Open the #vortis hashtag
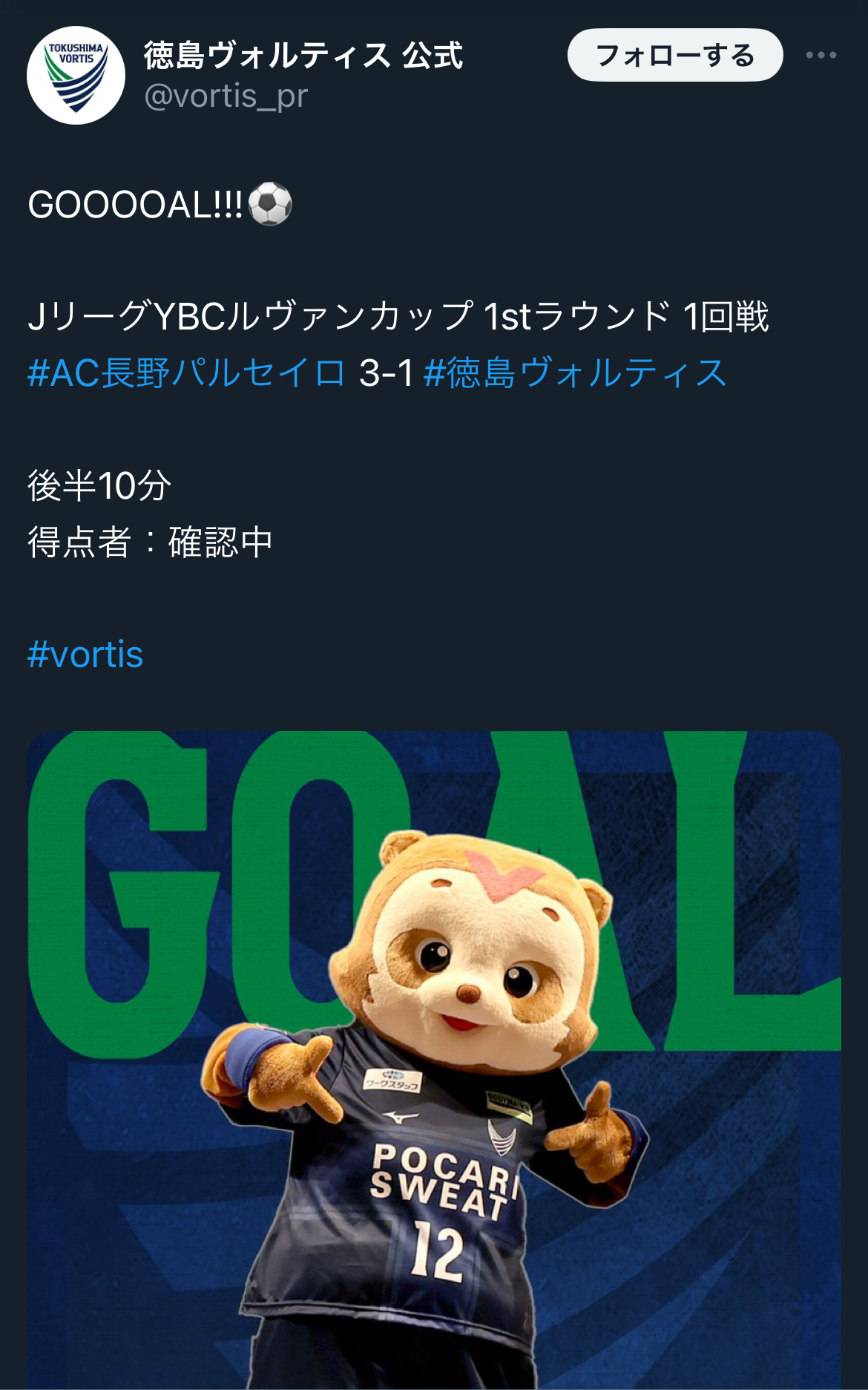 click(85, 655)
